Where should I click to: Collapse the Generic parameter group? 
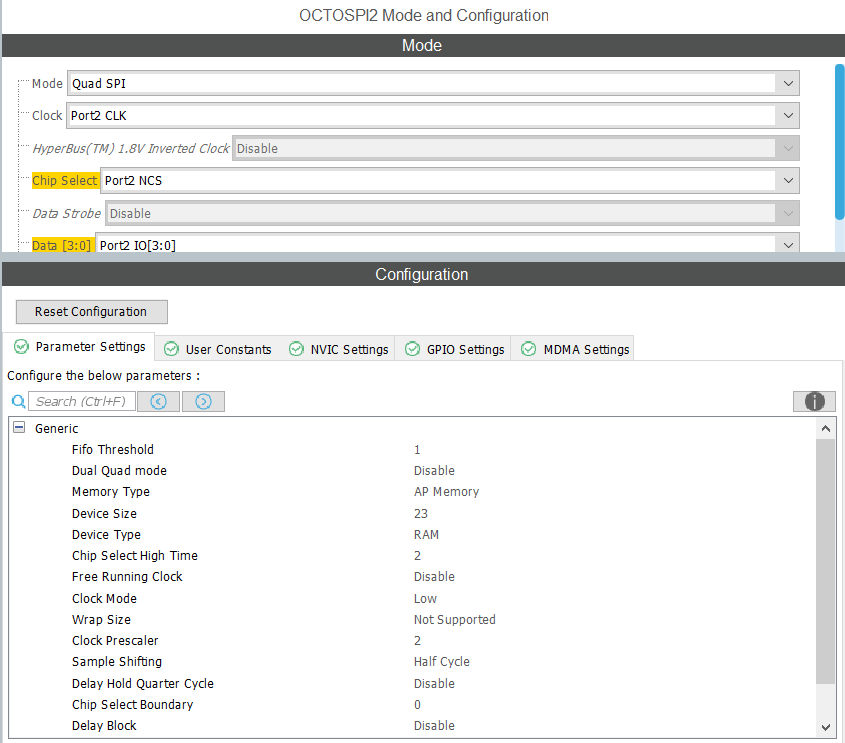pos(19,428)
